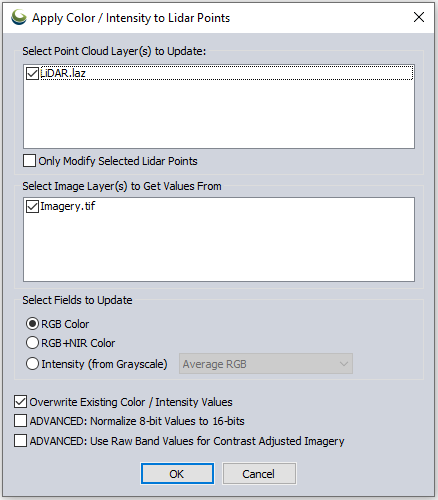Click the Cancel button
This screenshot has height=500, width=438.
pyautogui.click(x=259, y=473)
